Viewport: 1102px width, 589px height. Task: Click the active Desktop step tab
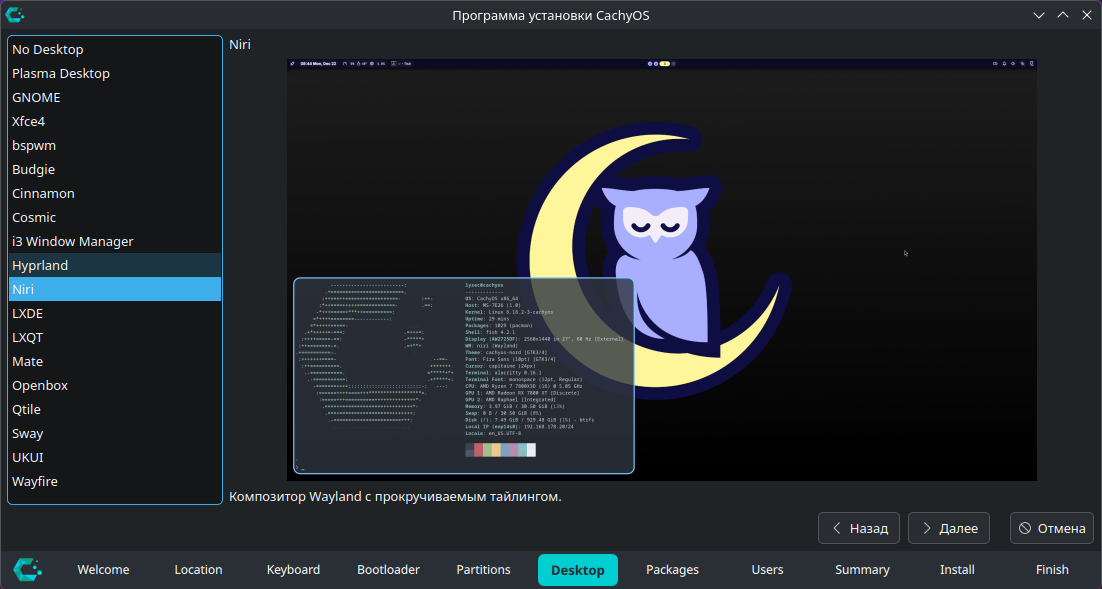click(x=578, y=569)
